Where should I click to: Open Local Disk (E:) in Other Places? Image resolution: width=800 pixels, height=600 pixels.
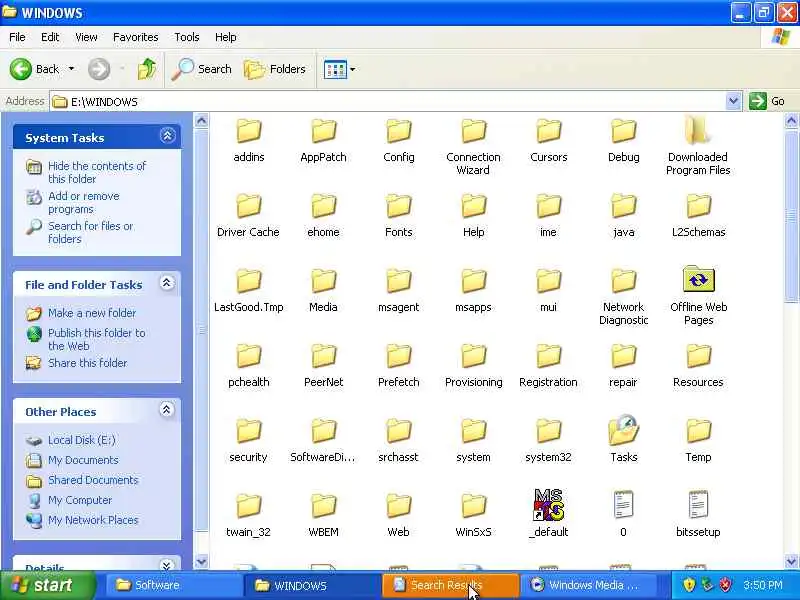point(82,440)
